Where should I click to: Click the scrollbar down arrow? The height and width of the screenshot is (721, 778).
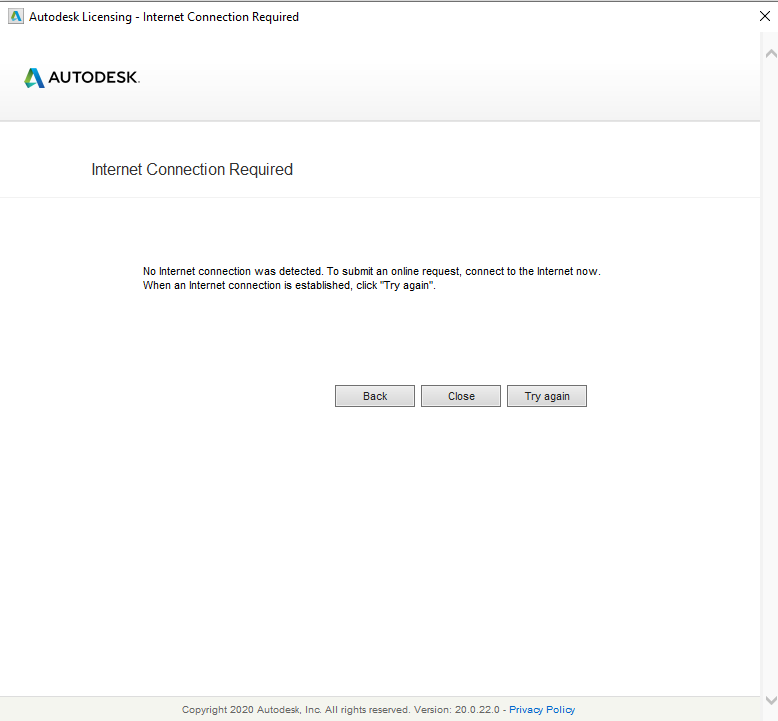pyautogui.click(x=771, y=700)
